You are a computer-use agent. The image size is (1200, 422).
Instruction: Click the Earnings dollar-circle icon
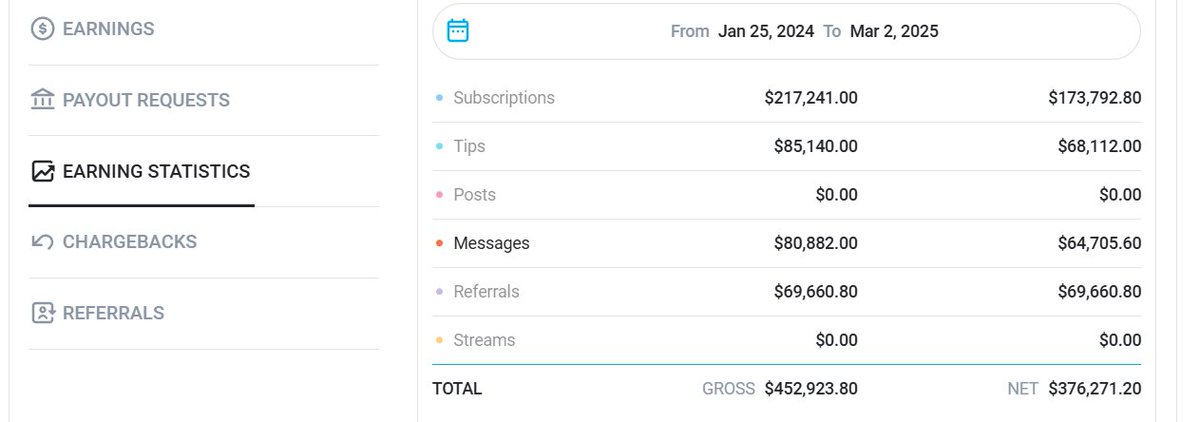(43, 29)
